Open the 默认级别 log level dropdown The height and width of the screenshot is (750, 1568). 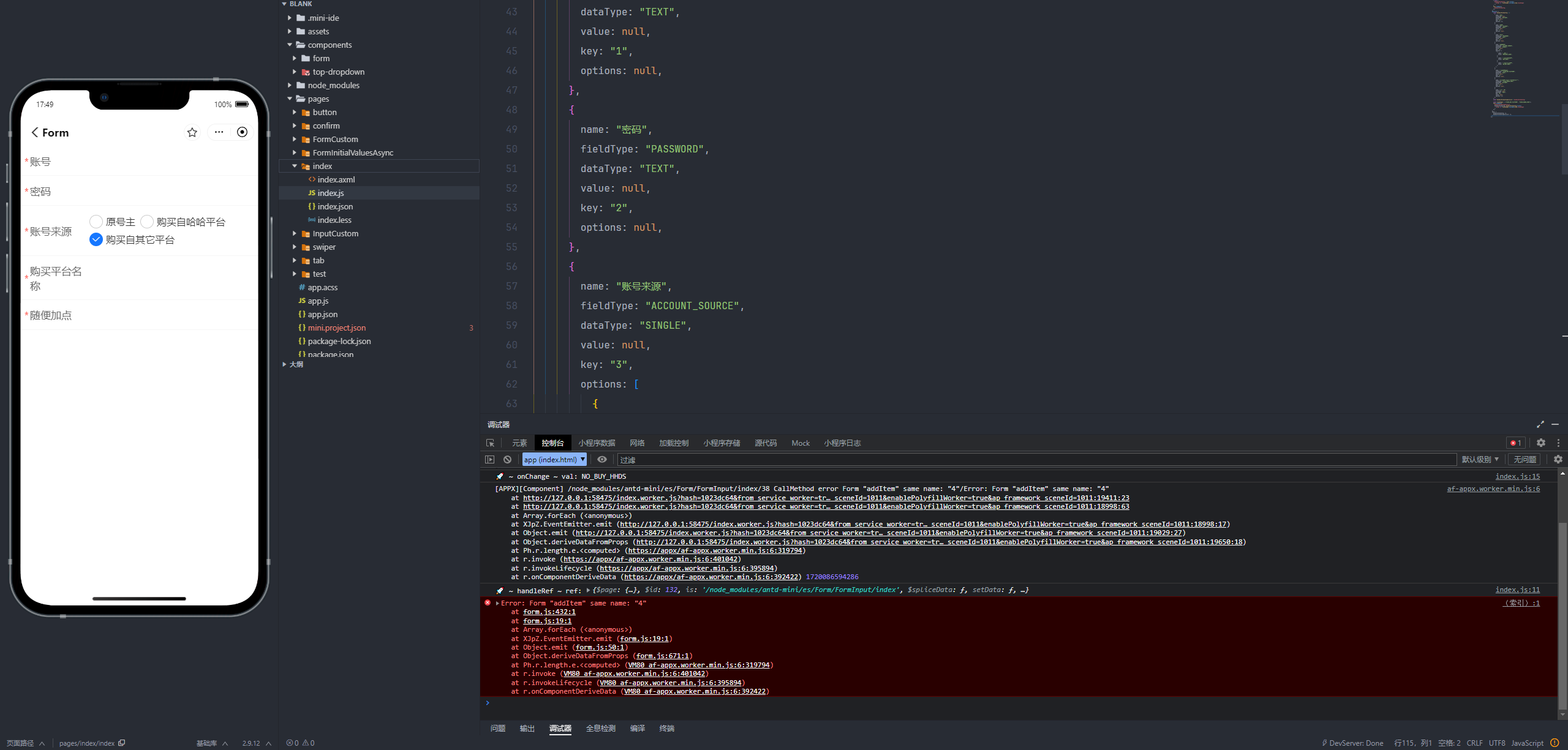coord(1480,459)
